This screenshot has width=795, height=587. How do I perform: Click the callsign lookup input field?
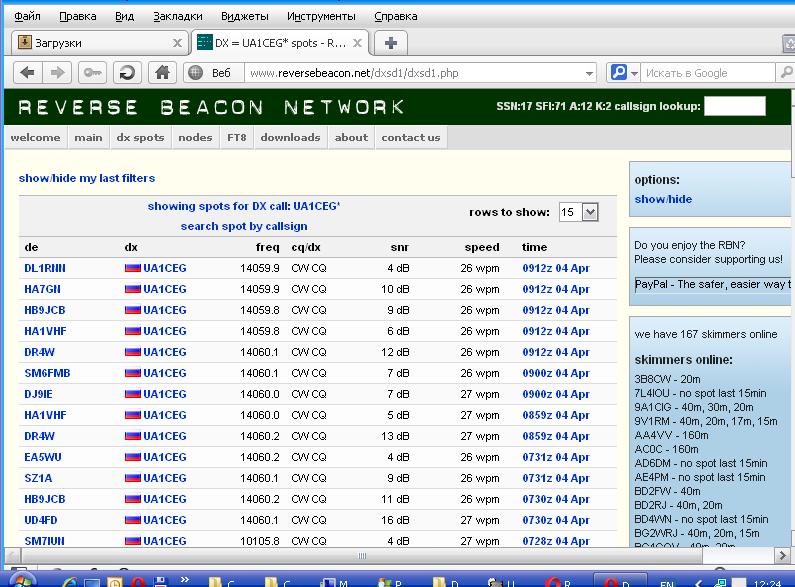click(735, 106)
